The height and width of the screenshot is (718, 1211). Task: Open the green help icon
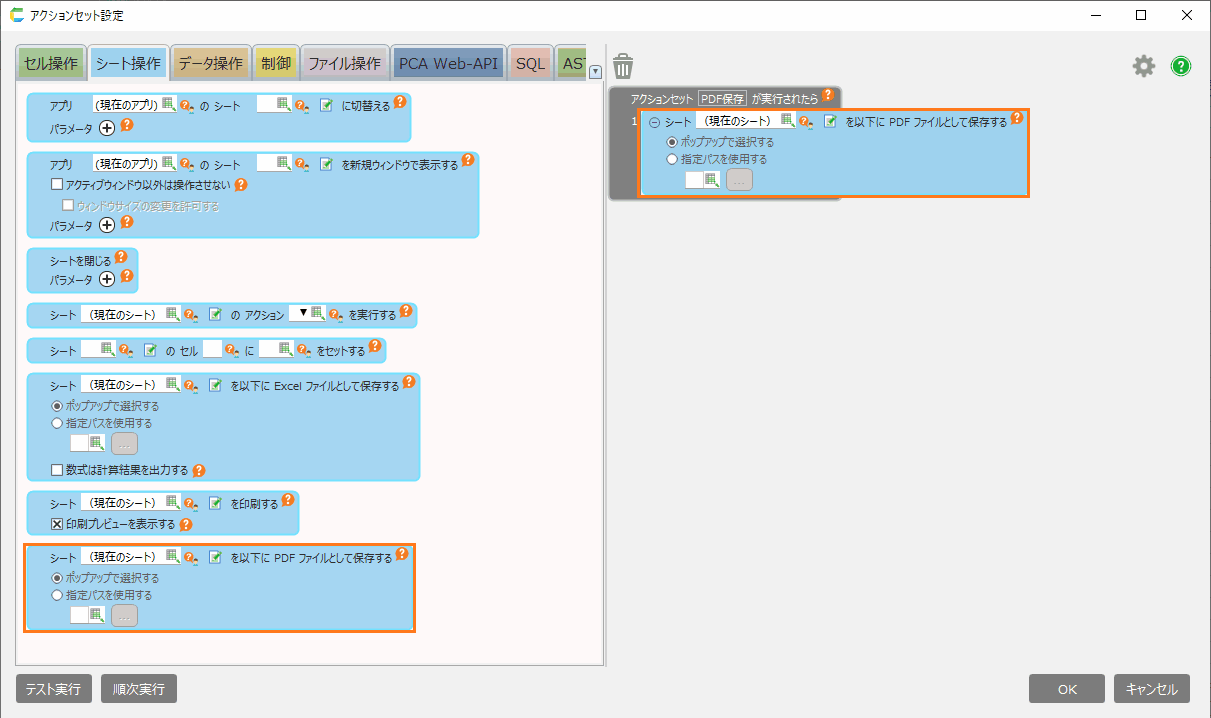(1181, 67)
